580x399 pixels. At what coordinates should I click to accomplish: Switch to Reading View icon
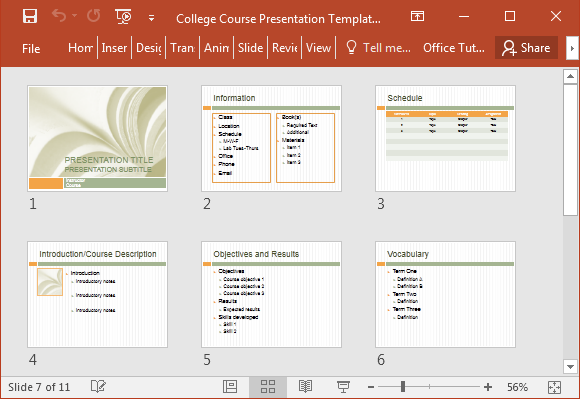(x=305, y=386)
